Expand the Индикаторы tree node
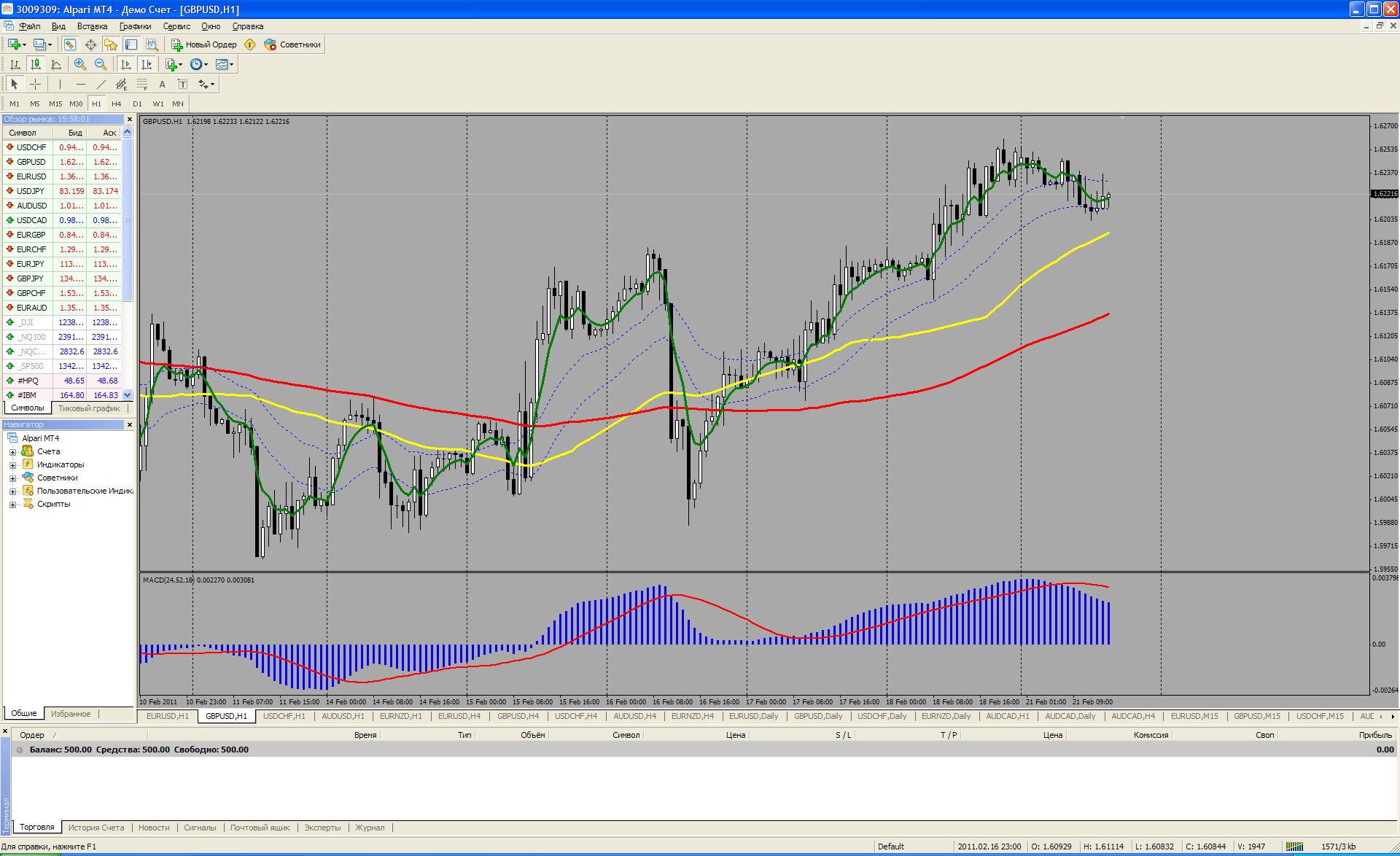Image resolution: width=1400 pixels, height=856 pixels. (x=12, y=465)
